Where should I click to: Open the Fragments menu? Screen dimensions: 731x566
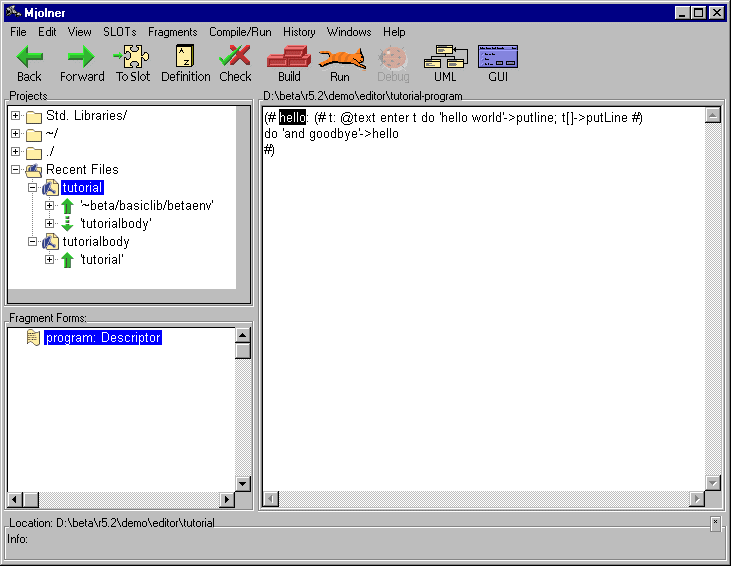(x=172, y=32)
